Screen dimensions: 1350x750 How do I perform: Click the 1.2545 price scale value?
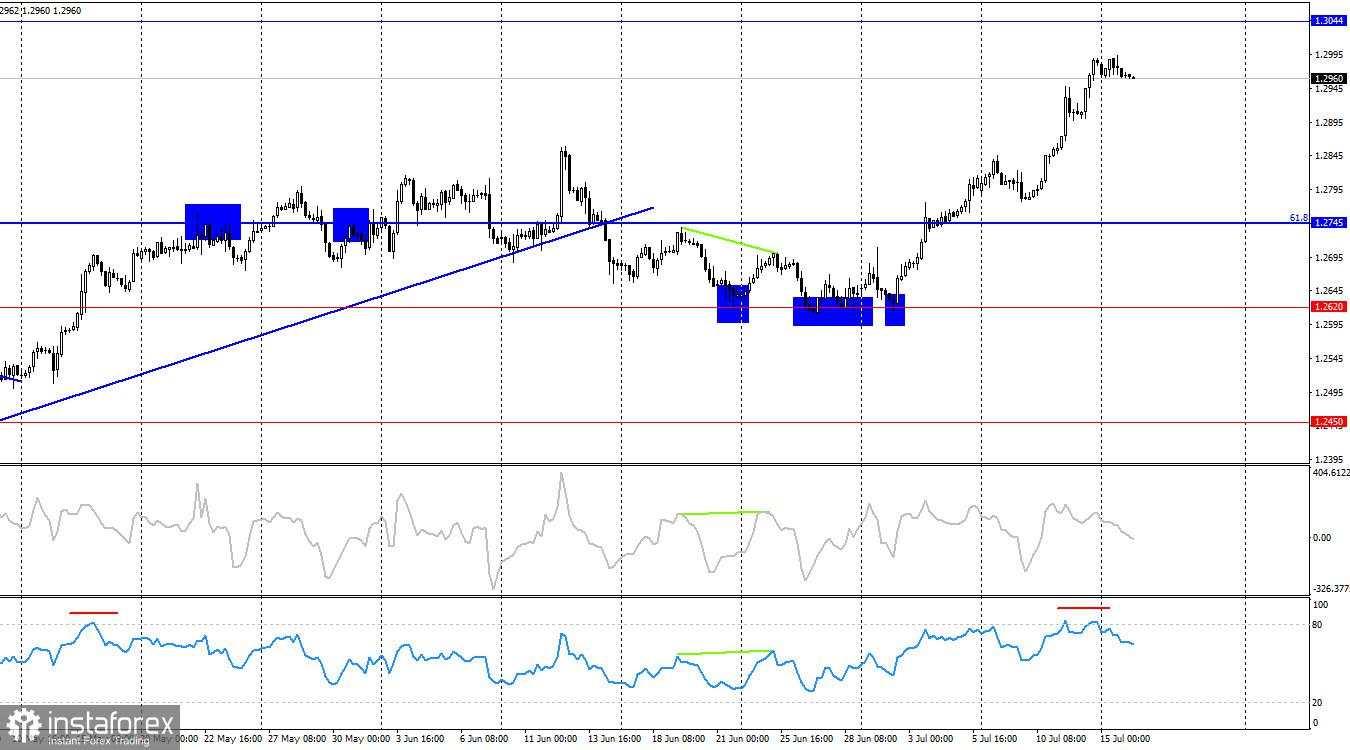point(1329,359)
